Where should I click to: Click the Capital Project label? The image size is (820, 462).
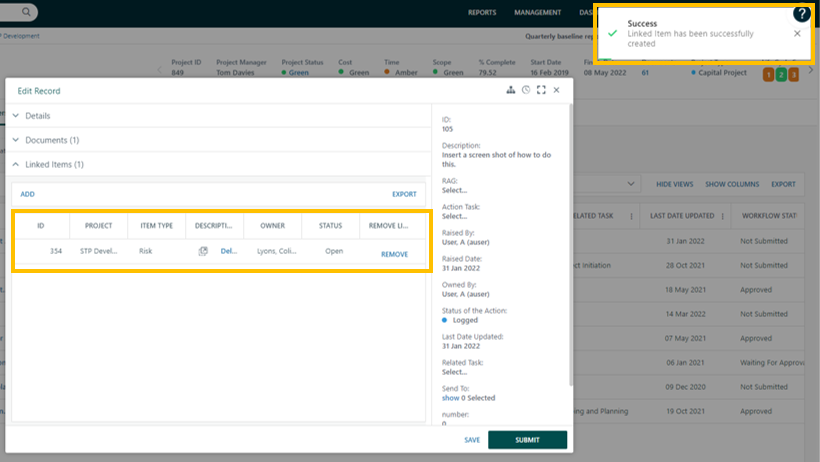[x=722, y=73]
